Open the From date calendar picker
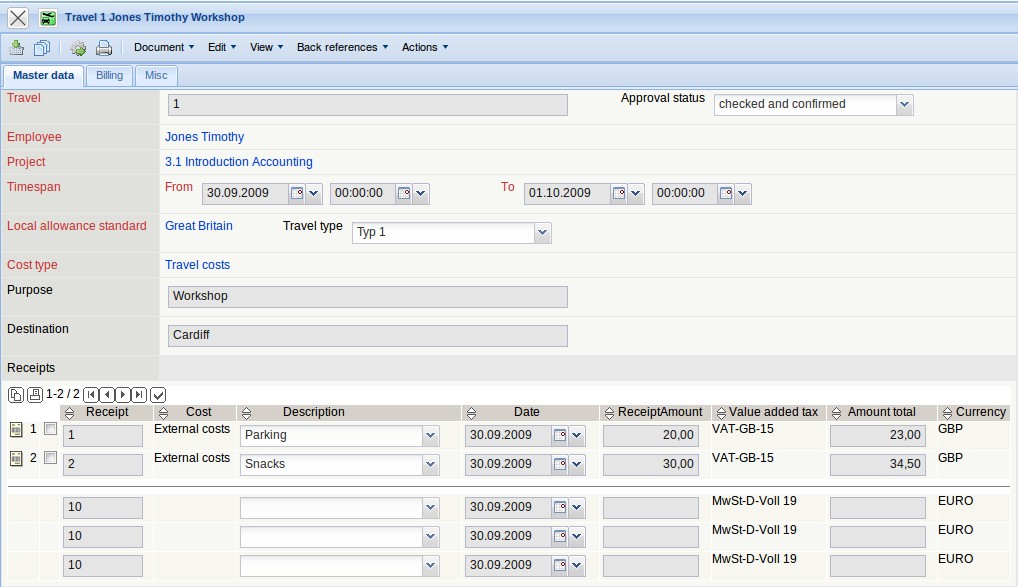The image size is (1018, 587). click(296, 193)
